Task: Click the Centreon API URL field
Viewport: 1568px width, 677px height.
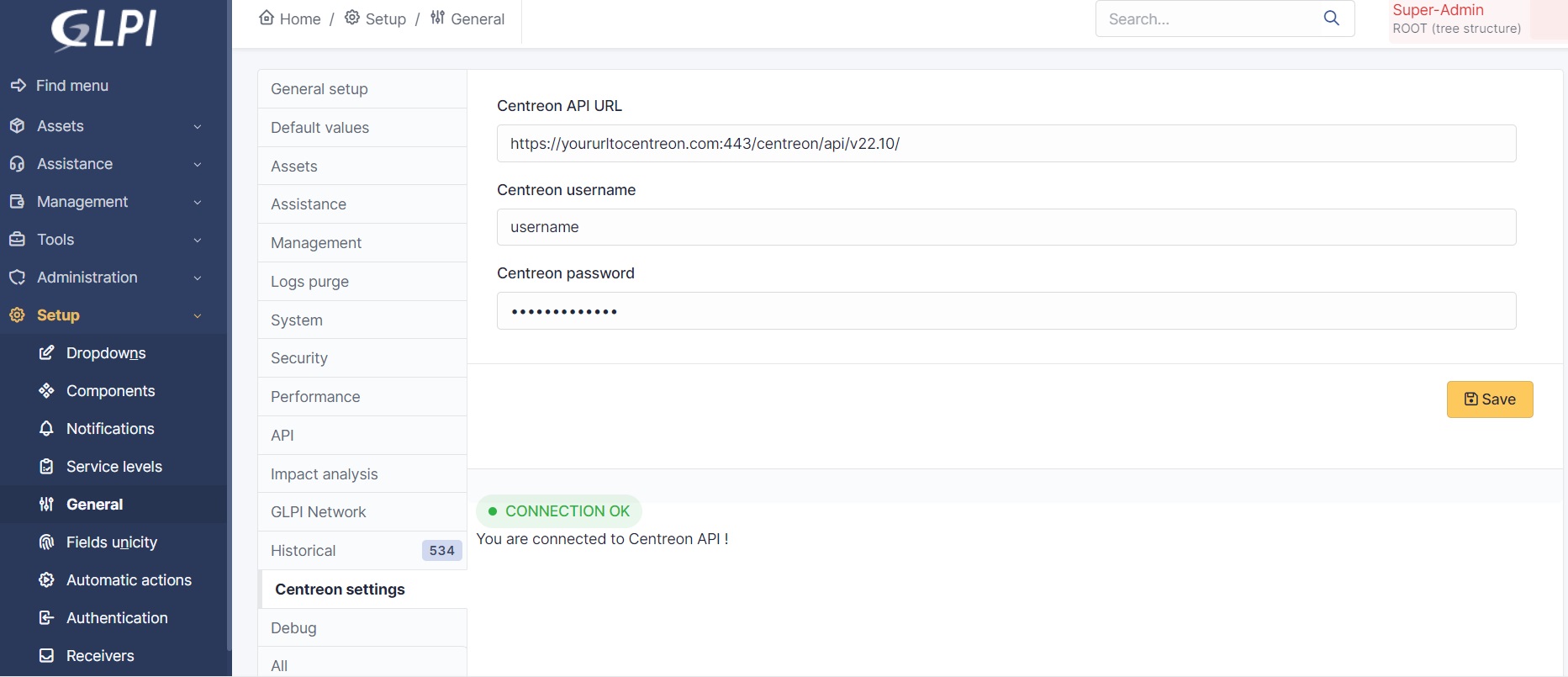Action: coord(1006,144)
